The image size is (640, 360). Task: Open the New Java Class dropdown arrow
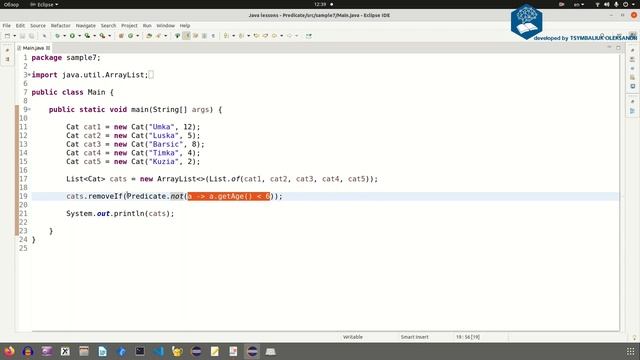138,36
